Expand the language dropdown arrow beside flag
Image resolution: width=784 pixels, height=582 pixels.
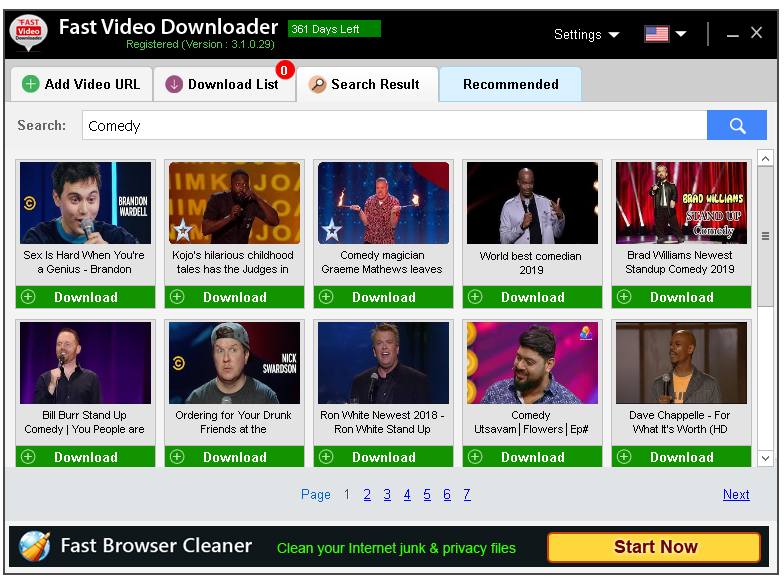[680, 34]
